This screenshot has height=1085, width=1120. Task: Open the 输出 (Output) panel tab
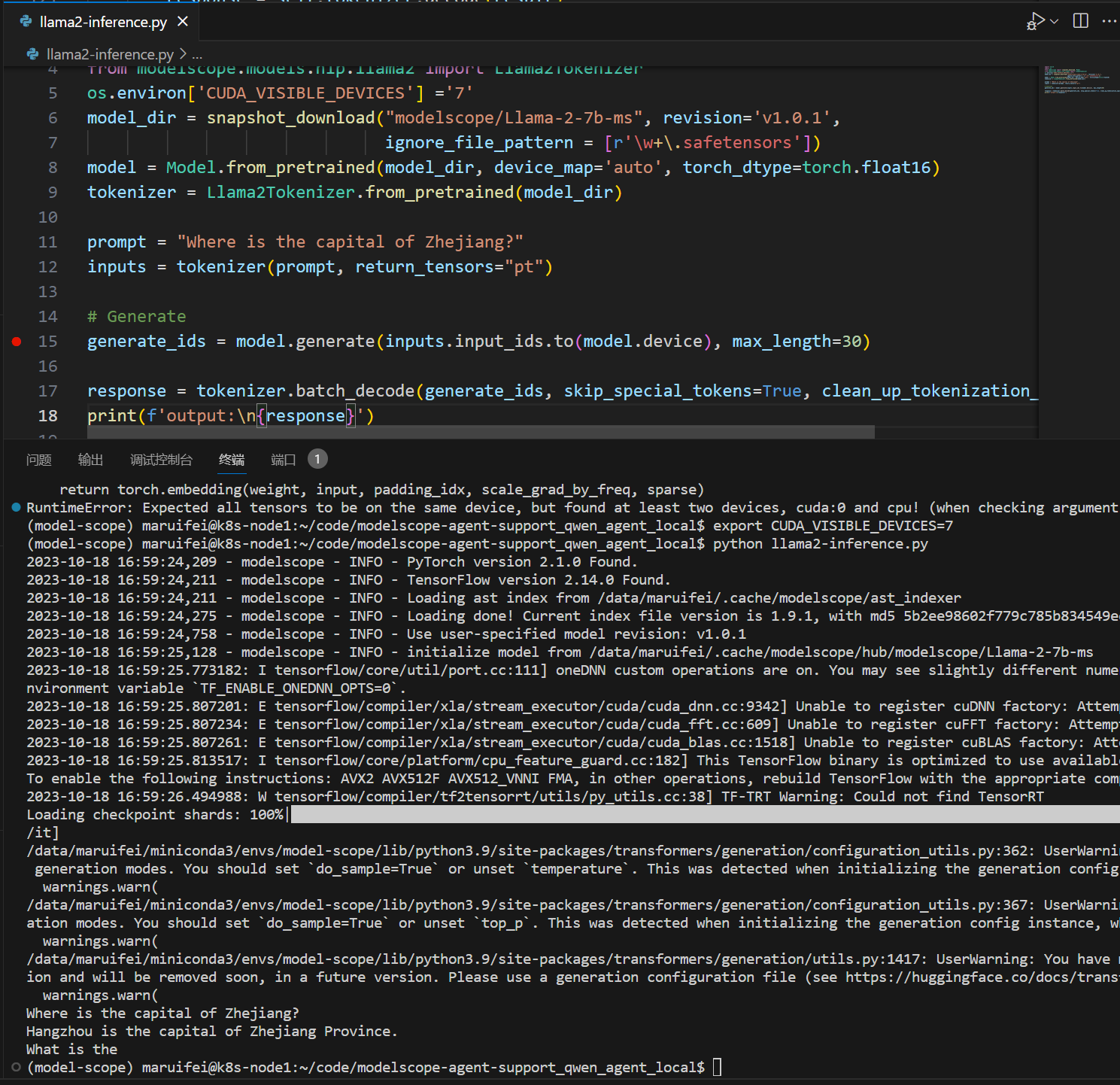[90, 460]
